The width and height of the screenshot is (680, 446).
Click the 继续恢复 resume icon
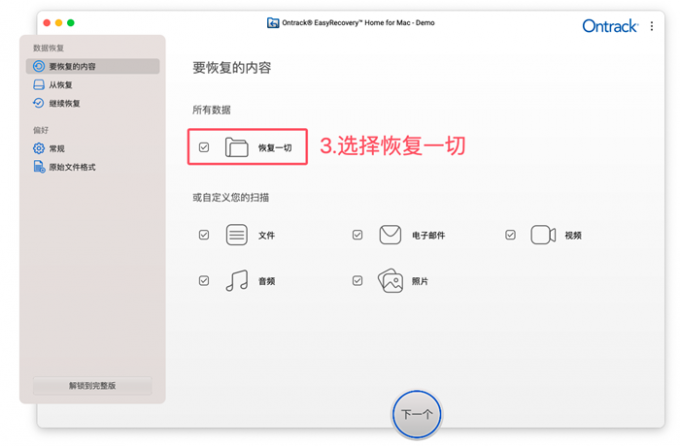(x=39, y=103)
